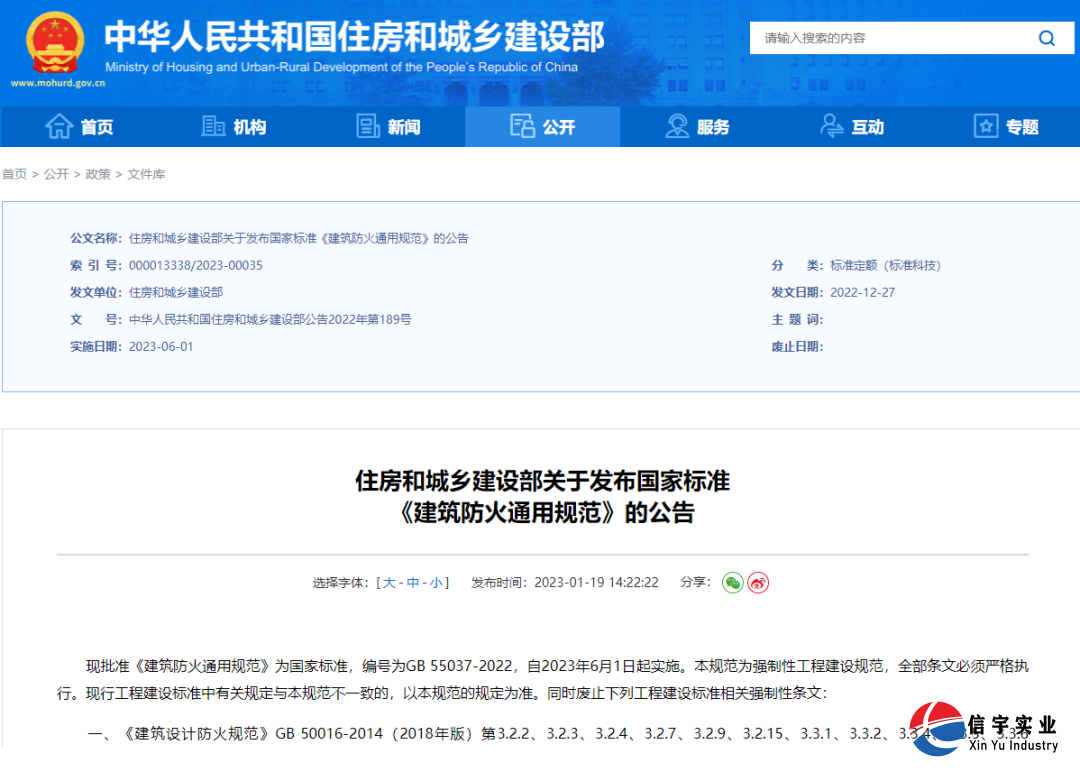1080x772 pixels.
Task: Share the article via the green WeChat icon
Action: (733, 582)
